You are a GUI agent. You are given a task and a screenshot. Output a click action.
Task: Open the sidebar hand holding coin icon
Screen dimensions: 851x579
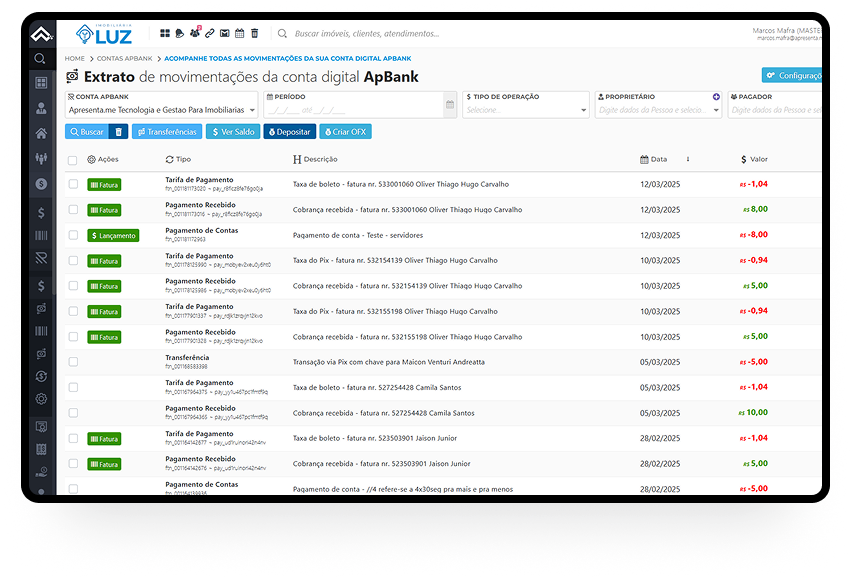41,472
